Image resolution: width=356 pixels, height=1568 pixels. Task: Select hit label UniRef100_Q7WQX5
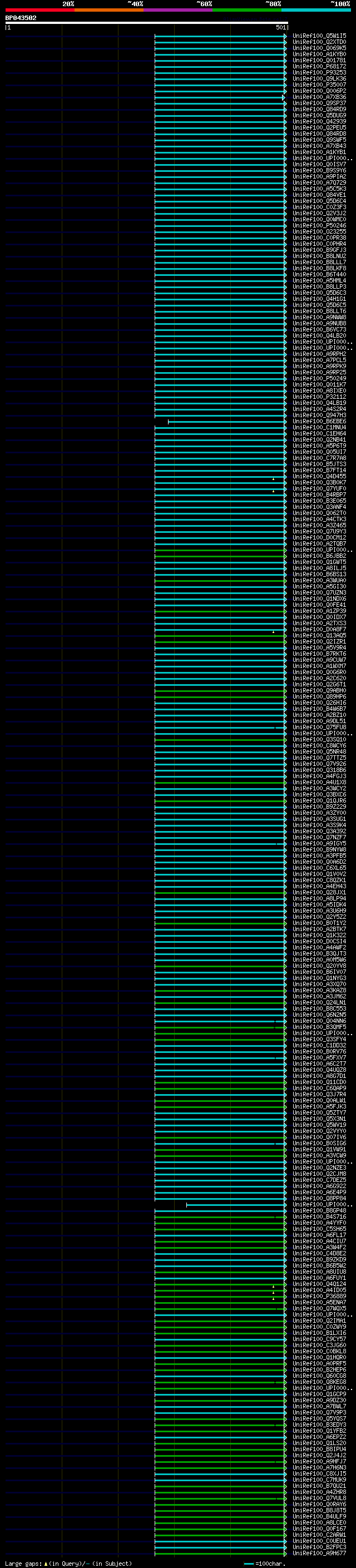click(x=319, y=1308)
